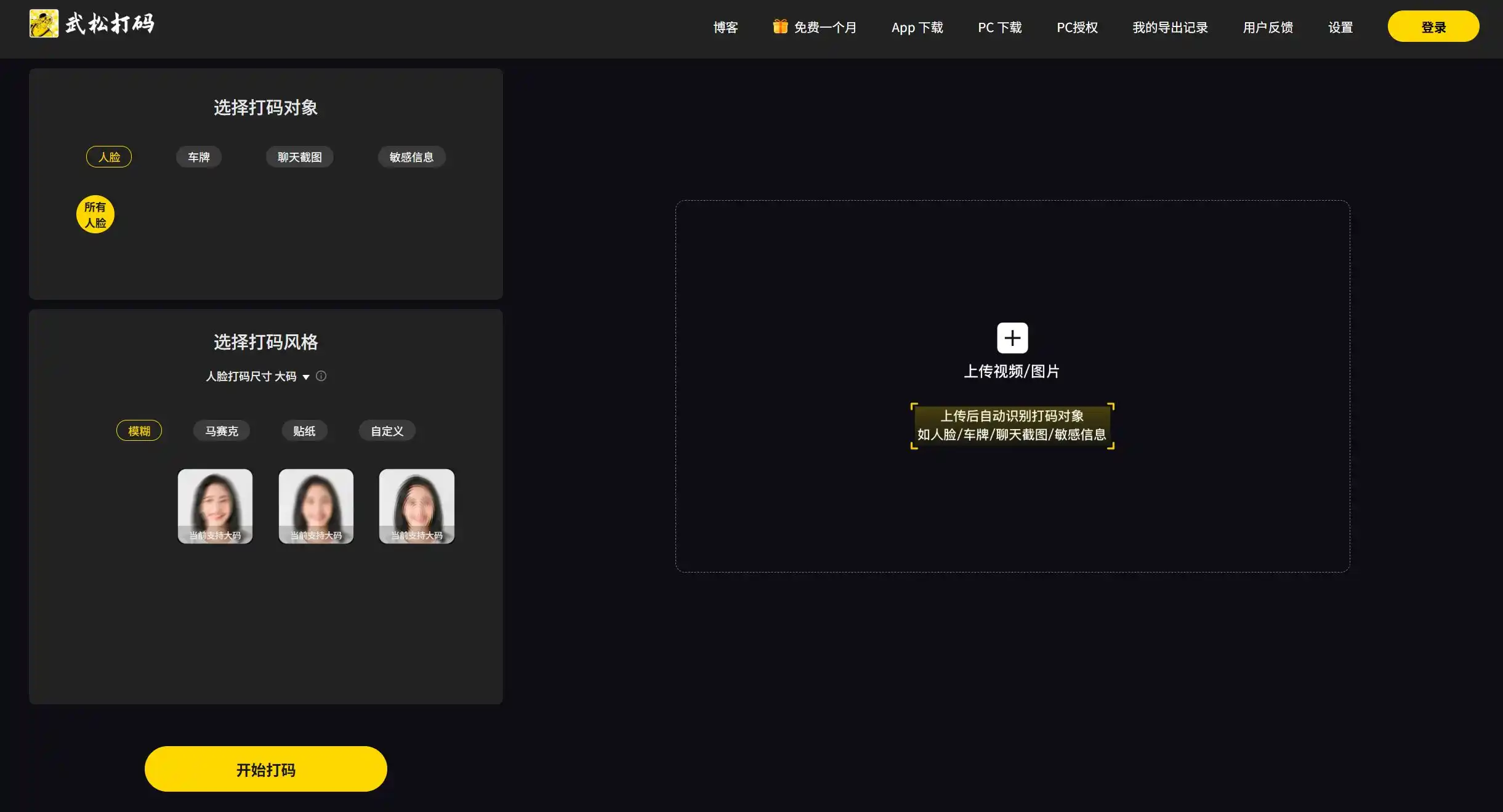The height and width of the screenshot is (812, 1503).
Task: Click the 武松打码 brand title text
Action: pyautogui.click(x=110, y=24)
